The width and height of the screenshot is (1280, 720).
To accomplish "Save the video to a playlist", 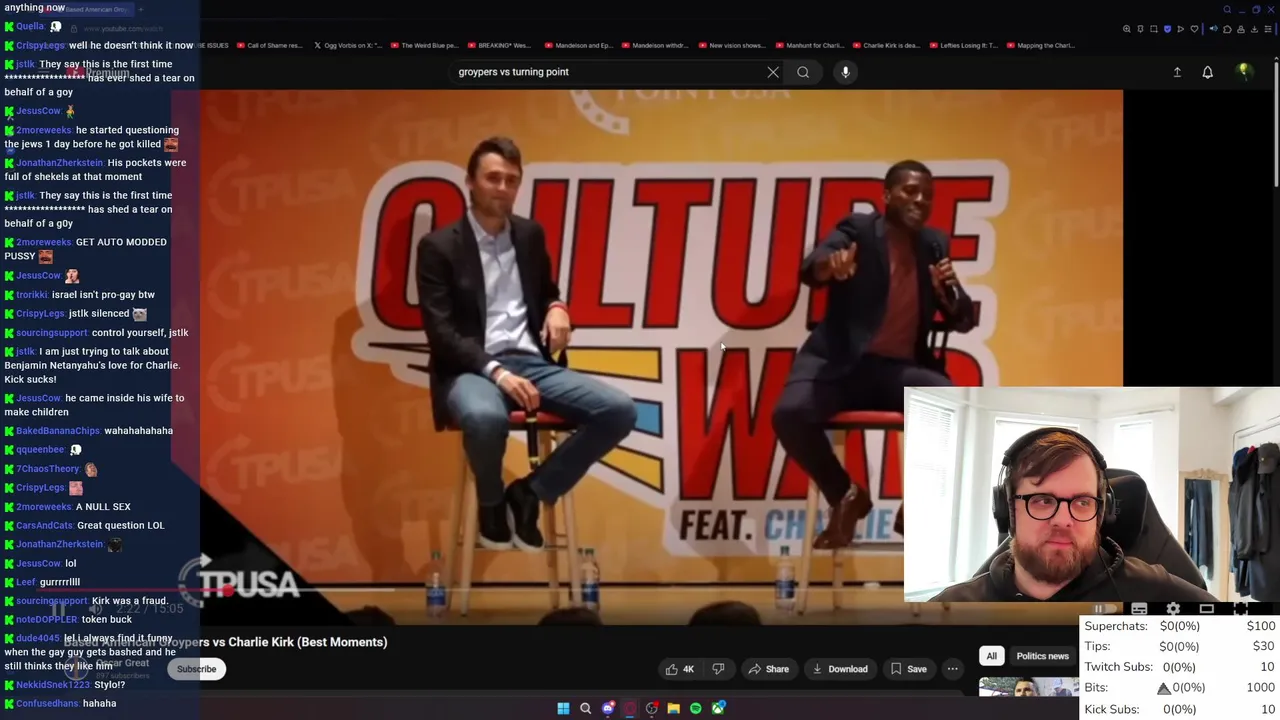I will click(909, 669).
